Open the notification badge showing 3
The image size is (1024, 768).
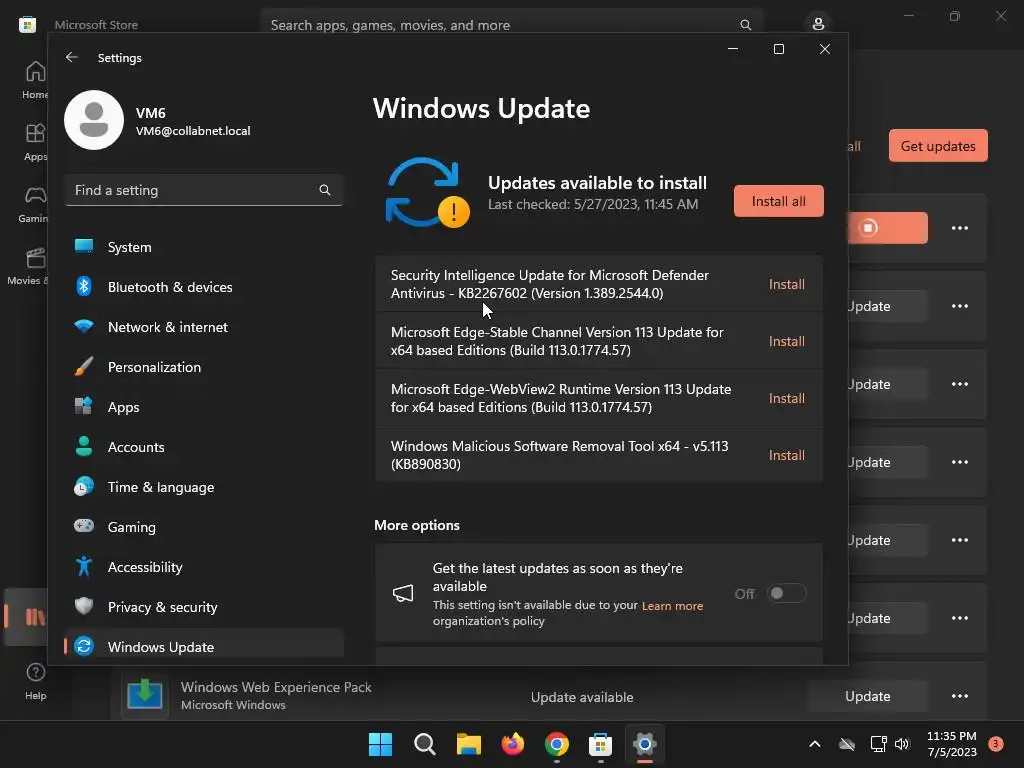point(995,744)
